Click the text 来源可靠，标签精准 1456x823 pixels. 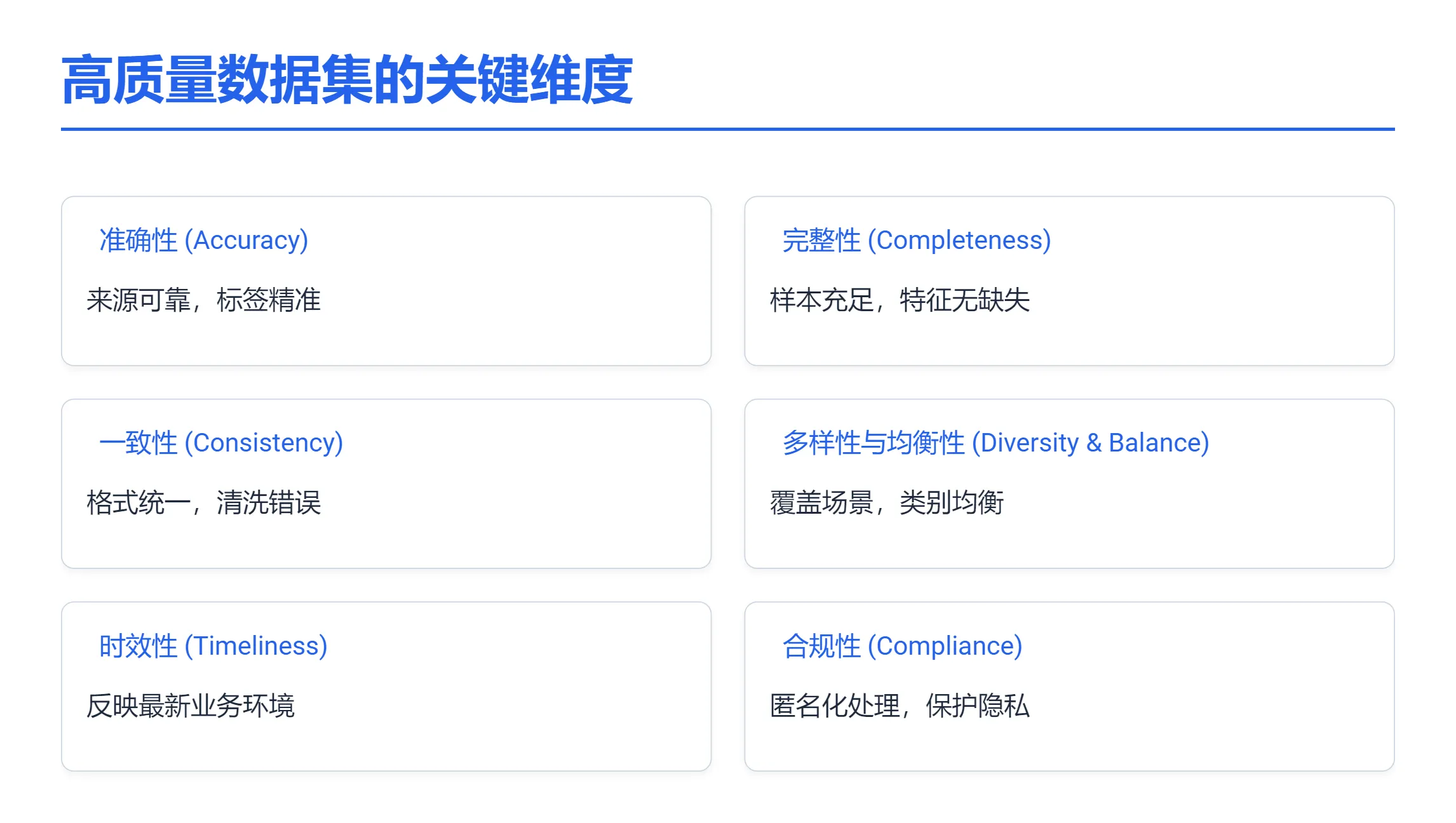204,300
